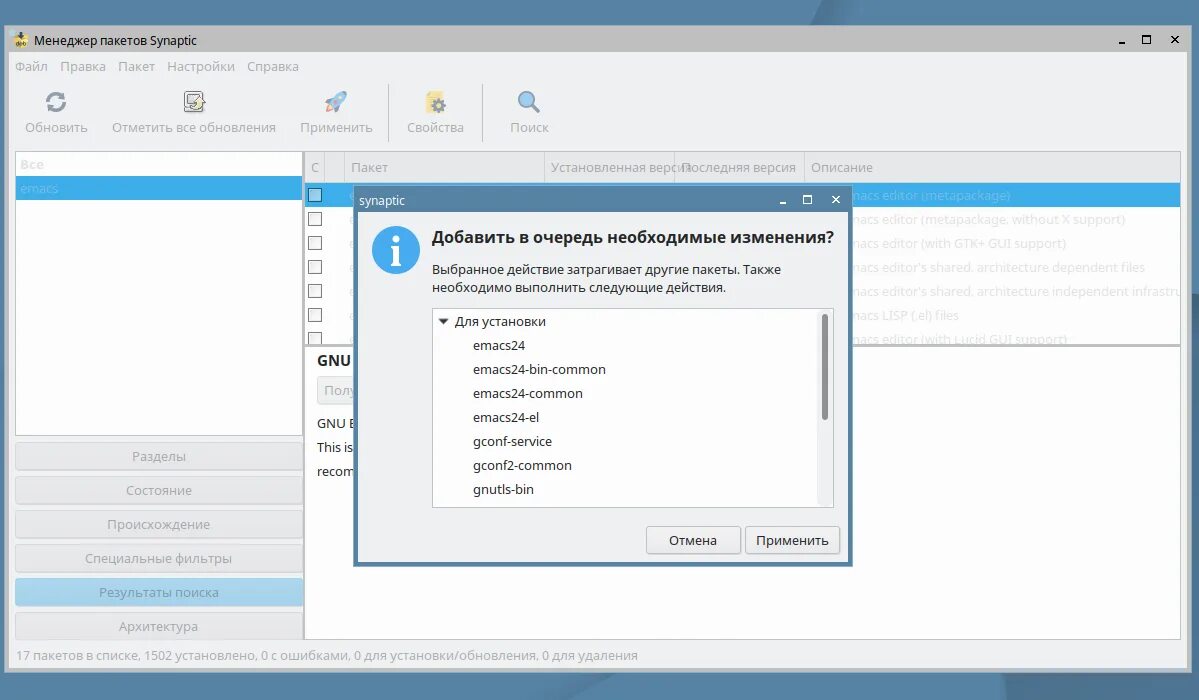Sort by Пакет column header
Screen dimensions: 1199x700
click(x=444, y=168)
